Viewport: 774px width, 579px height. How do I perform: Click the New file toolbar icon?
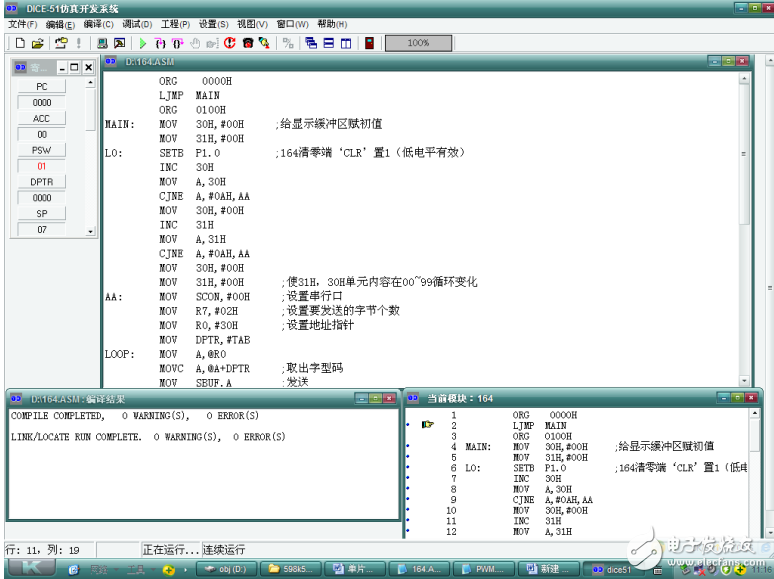[x=20, y=43]
